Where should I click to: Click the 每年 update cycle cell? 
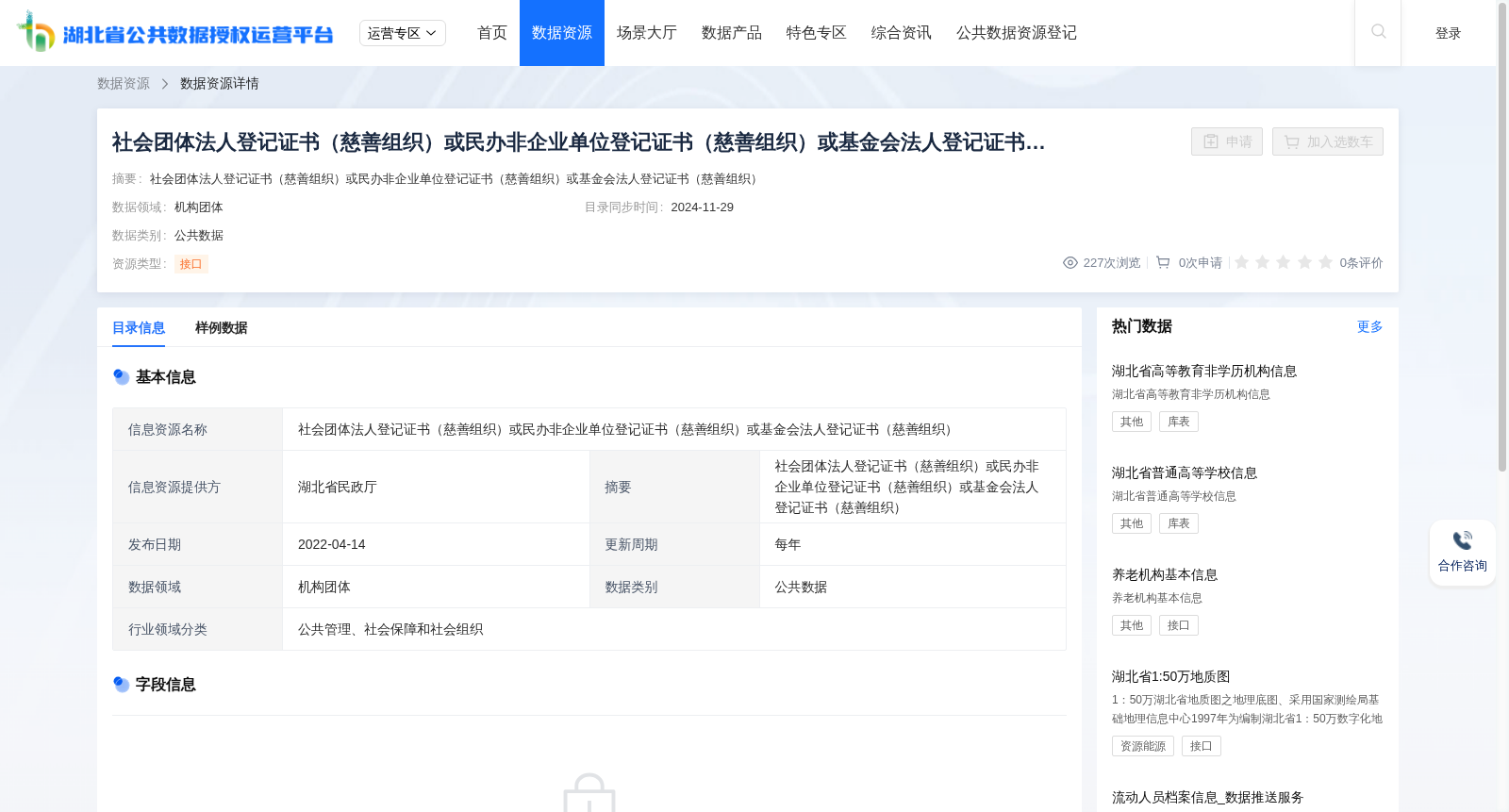pos(913,544)
